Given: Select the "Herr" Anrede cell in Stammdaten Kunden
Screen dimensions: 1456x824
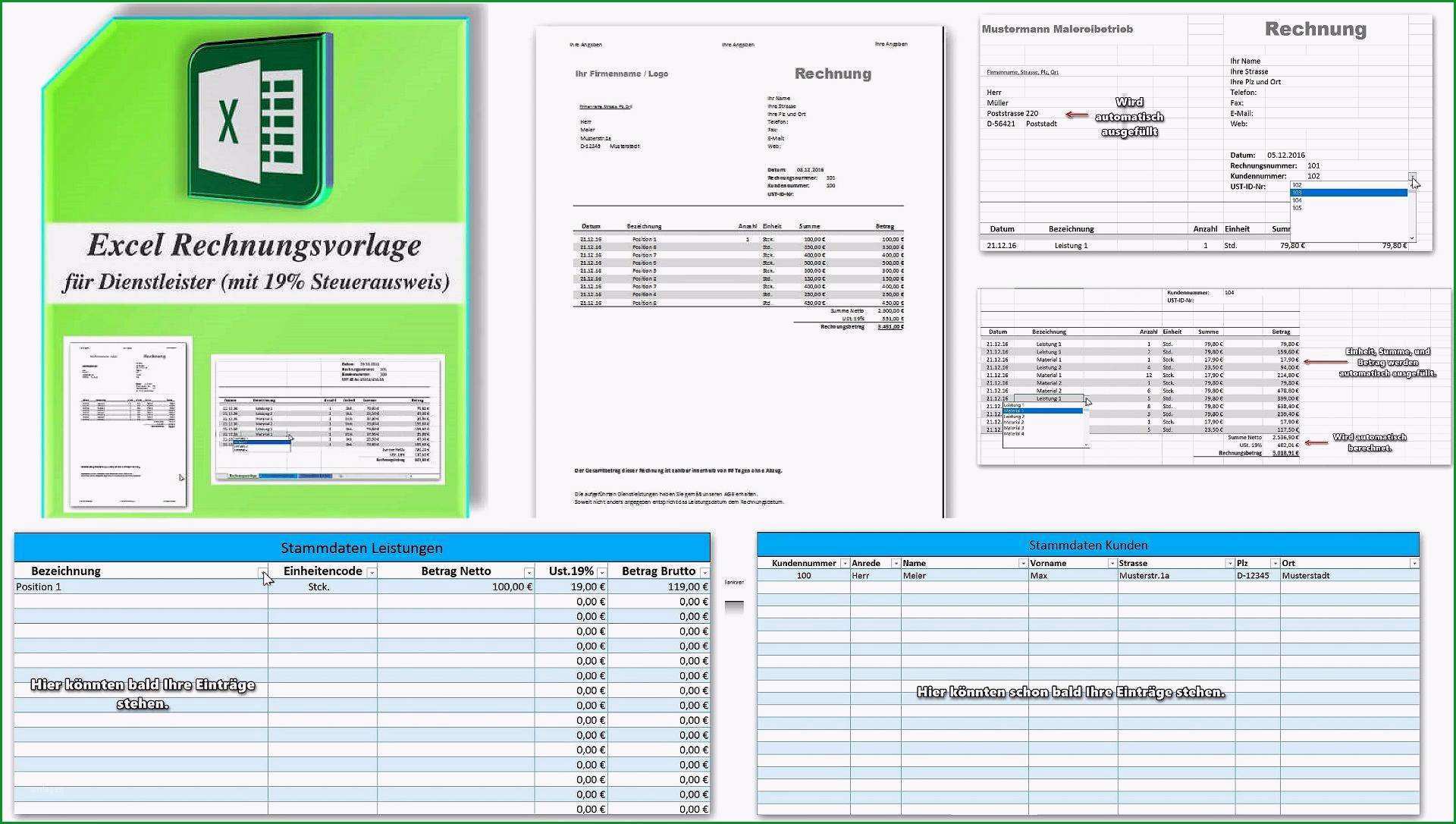Looking at the screenshot, I should [876, 576].
